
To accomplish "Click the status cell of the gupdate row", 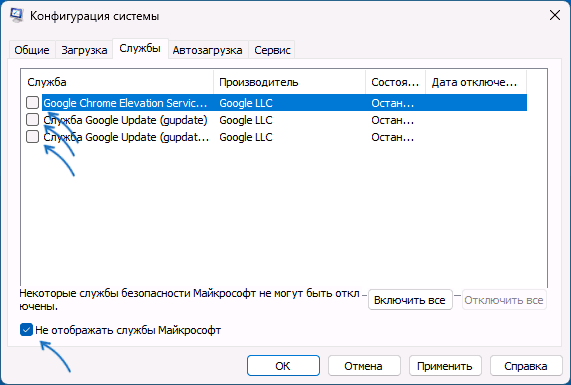I will 393,120.
